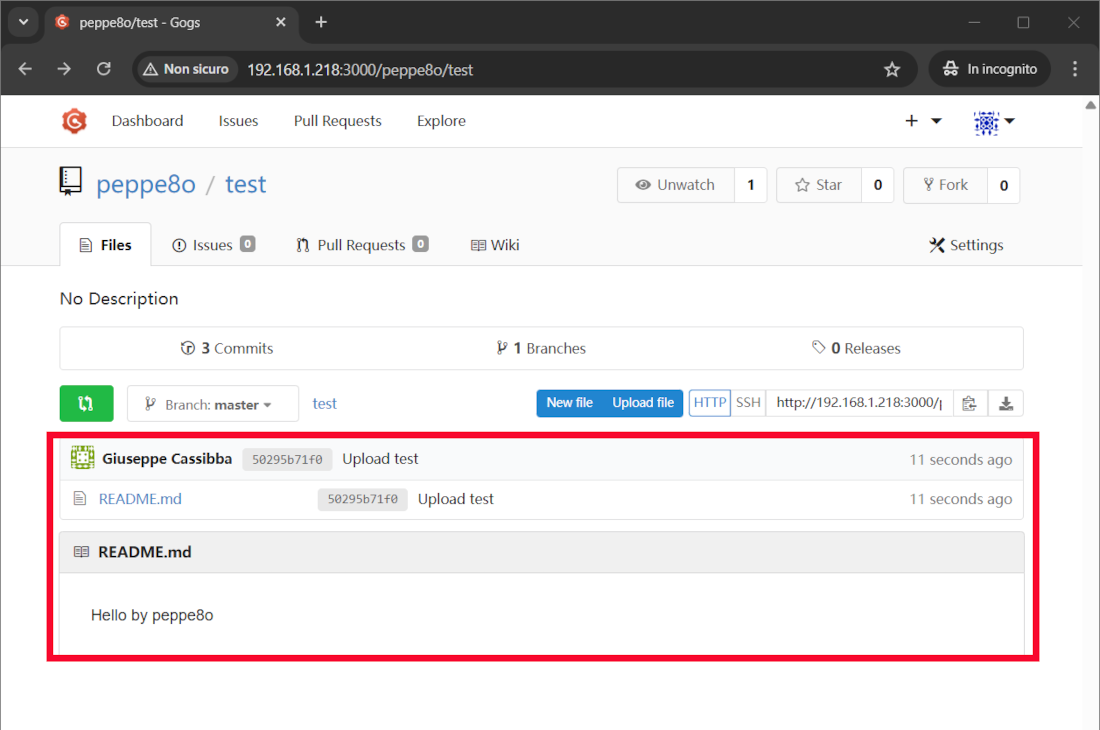Copy the clone URL to clipboard
This screenshot has width=1100, height=730.
pyautogui.click(x=969, y=403)
